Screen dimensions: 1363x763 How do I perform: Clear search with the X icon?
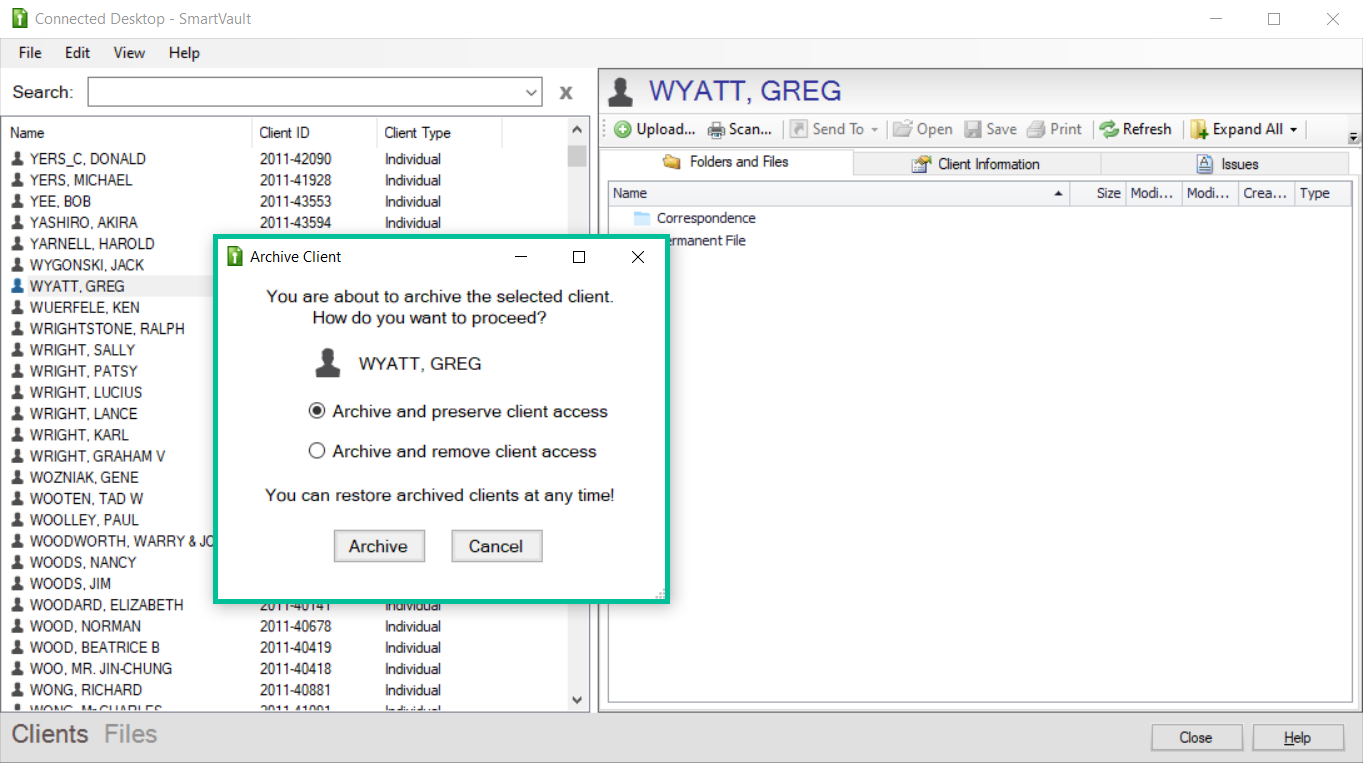pos(566,92)
